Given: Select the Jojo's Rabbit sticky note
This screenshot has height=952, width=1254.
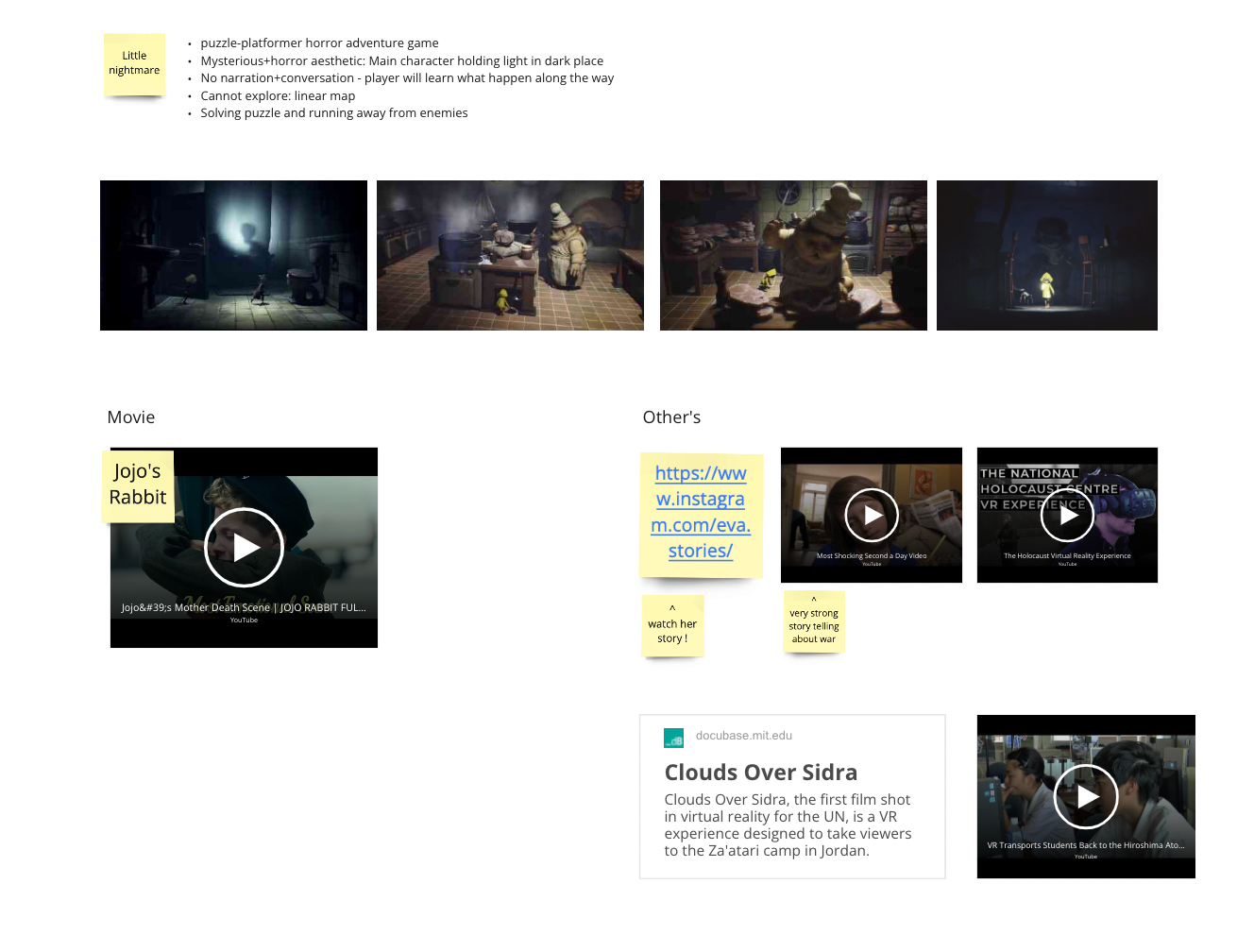Looking at the screenshot, I should click(x=138, y=485).
